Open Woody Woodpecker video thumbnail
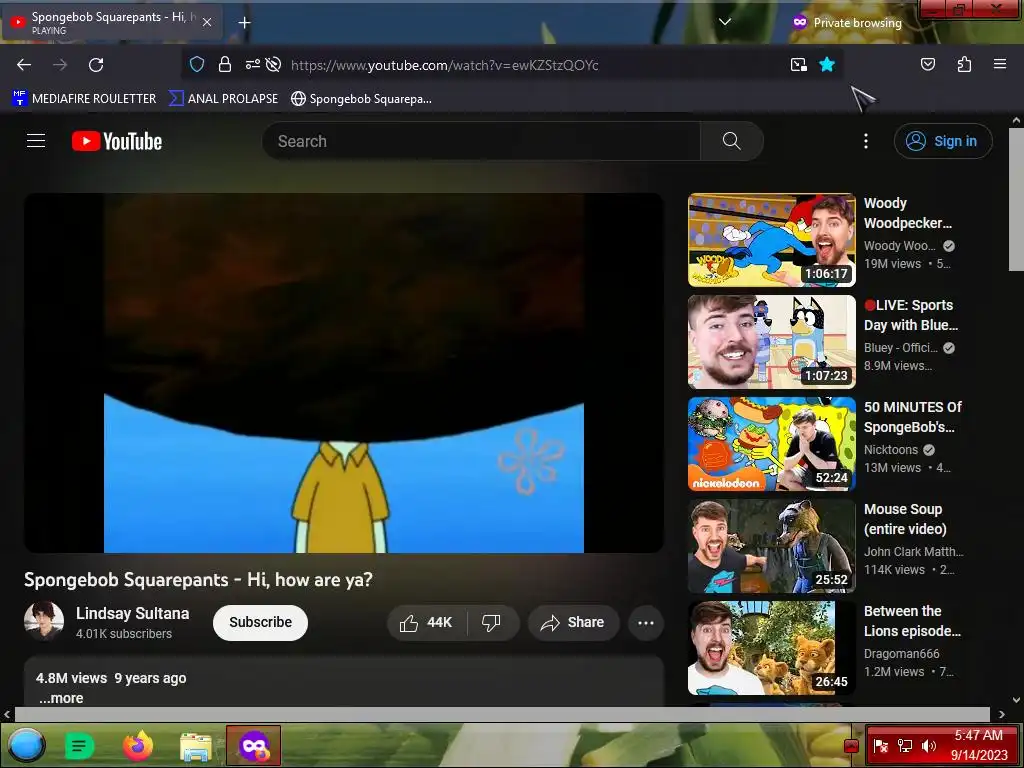Viewport: 1024px width, 768px height. 771,240
